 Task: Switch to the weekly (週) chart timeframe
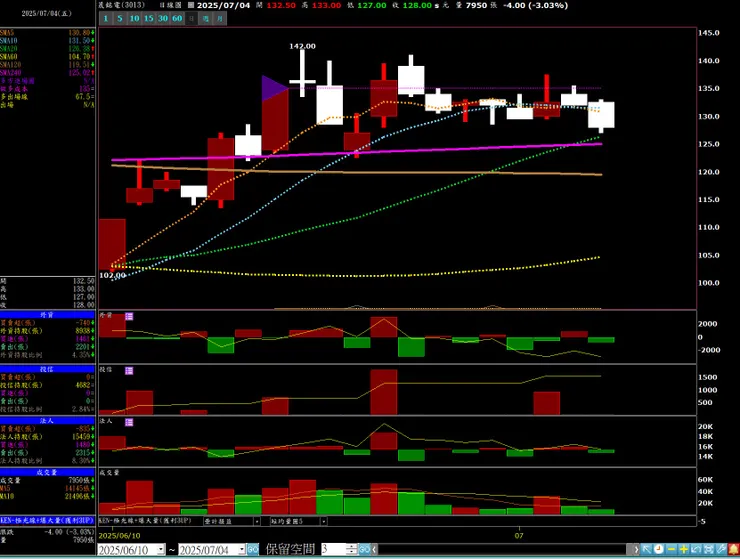tap(206, 18)
